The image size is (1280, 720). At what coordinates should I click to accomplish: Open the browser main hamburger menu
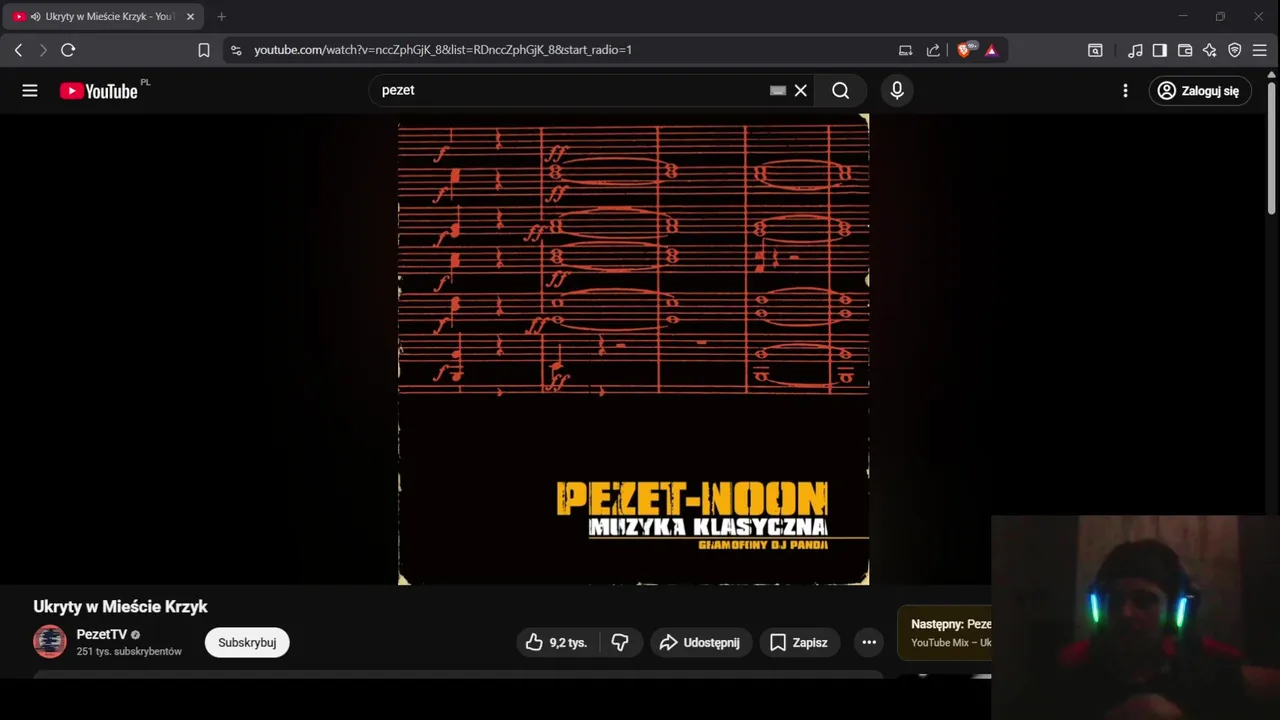point(1260,50)
